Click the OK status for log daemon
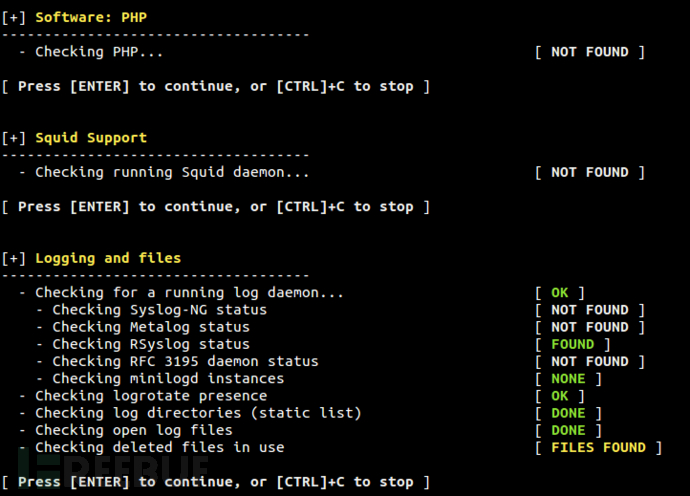This screenshot has height=496, width=690. pyautogui.click(x=560, y=293)
